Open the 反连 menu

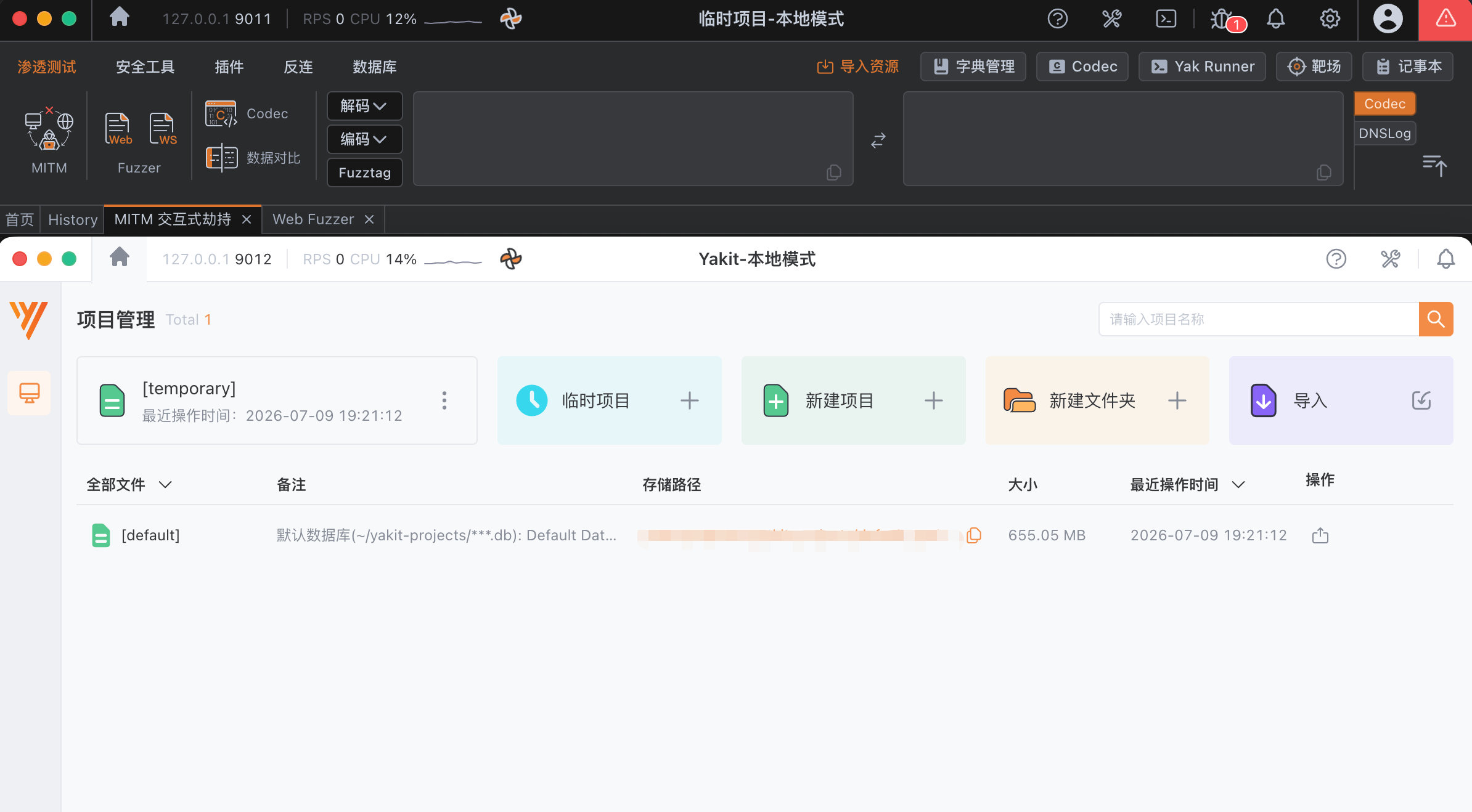pos(298,67)
